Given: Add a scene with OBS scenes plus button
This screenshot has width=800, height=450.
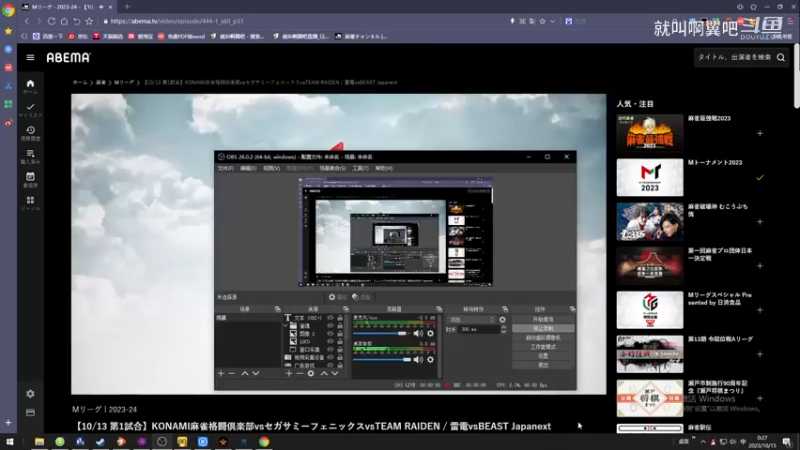Looking at the screenshot, I should click(221, 373).
